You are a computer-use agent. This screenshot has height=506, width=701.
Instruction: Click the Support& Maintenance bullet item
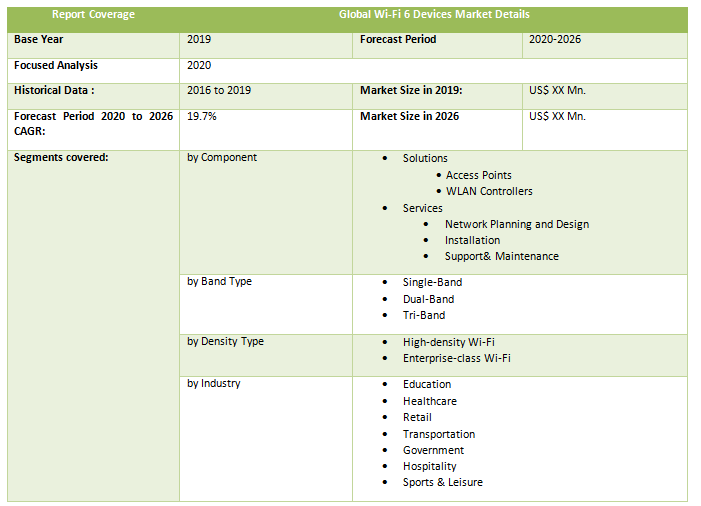click(501, 256)
